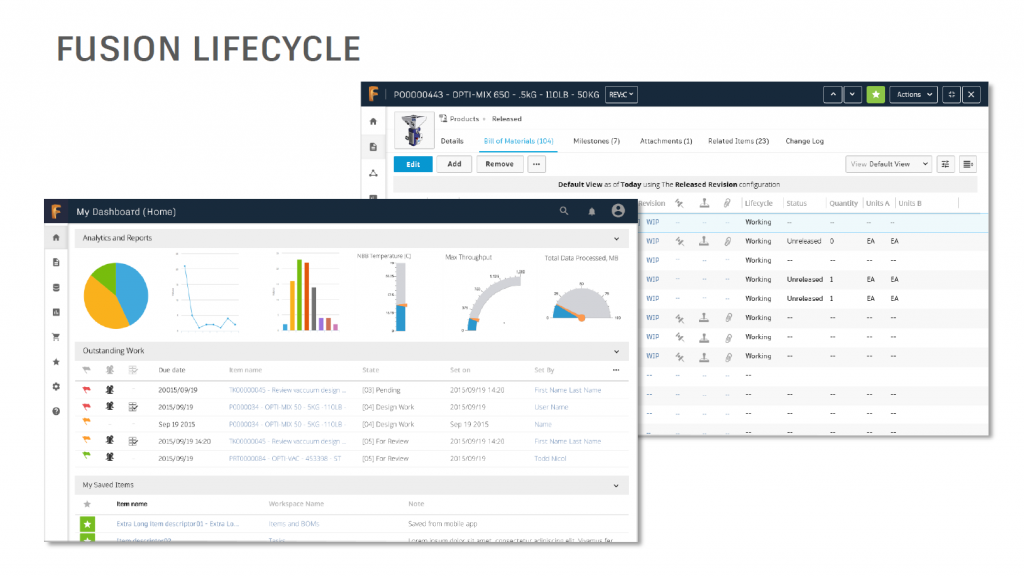Open the PRT0000084 - OPTI-VAC item link

(286, 458)
